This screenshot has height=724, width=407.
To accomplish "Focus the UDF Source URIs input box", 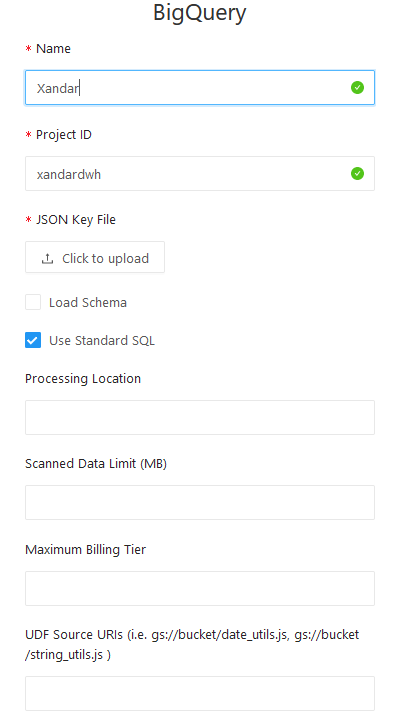I will pyautogui.click(x=200, y=694).
